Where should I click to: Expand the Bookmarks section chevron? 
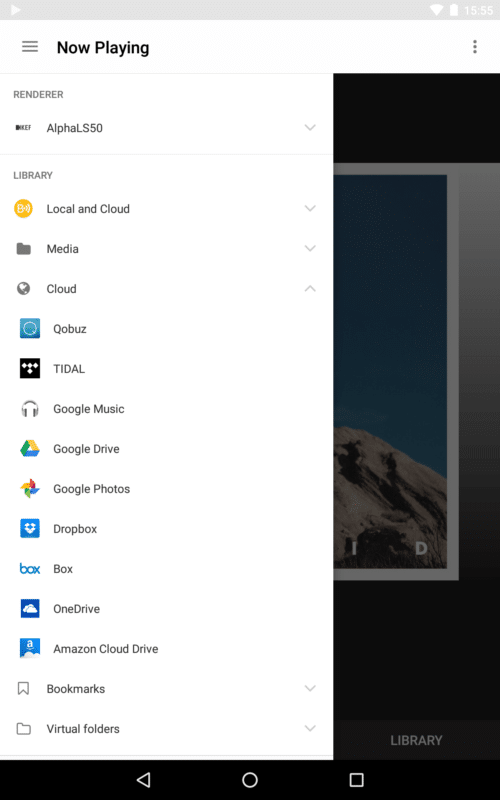point(310,688)
